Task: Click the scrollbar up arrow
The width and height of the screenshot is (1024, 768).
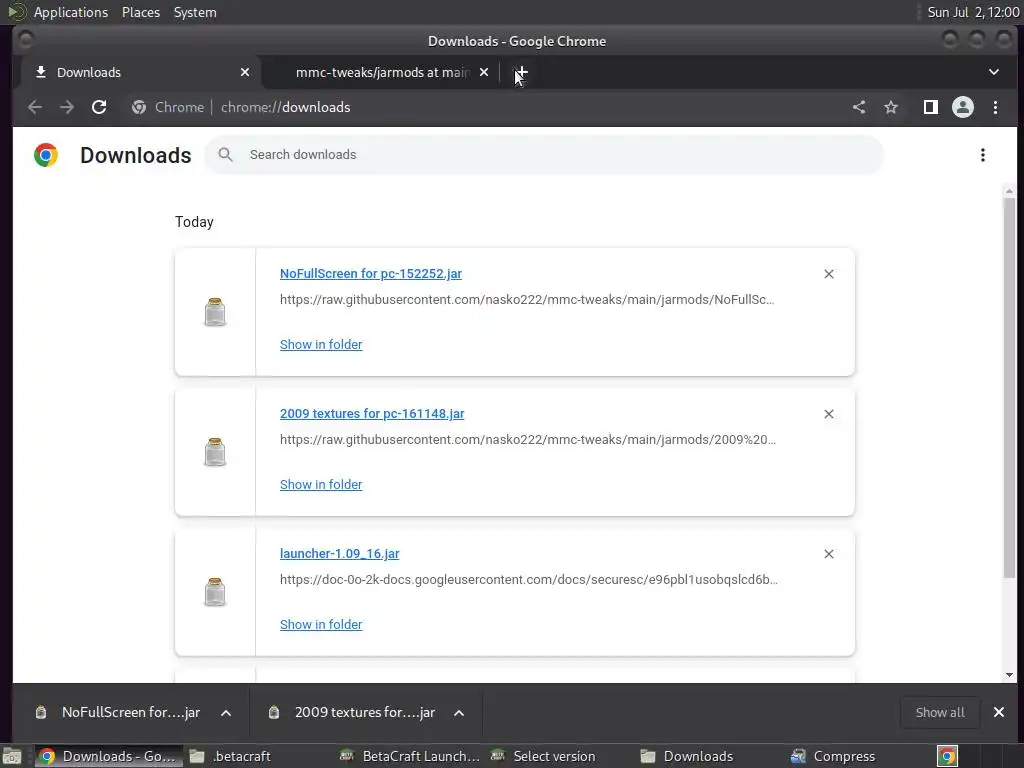Action: point(1010,191)
